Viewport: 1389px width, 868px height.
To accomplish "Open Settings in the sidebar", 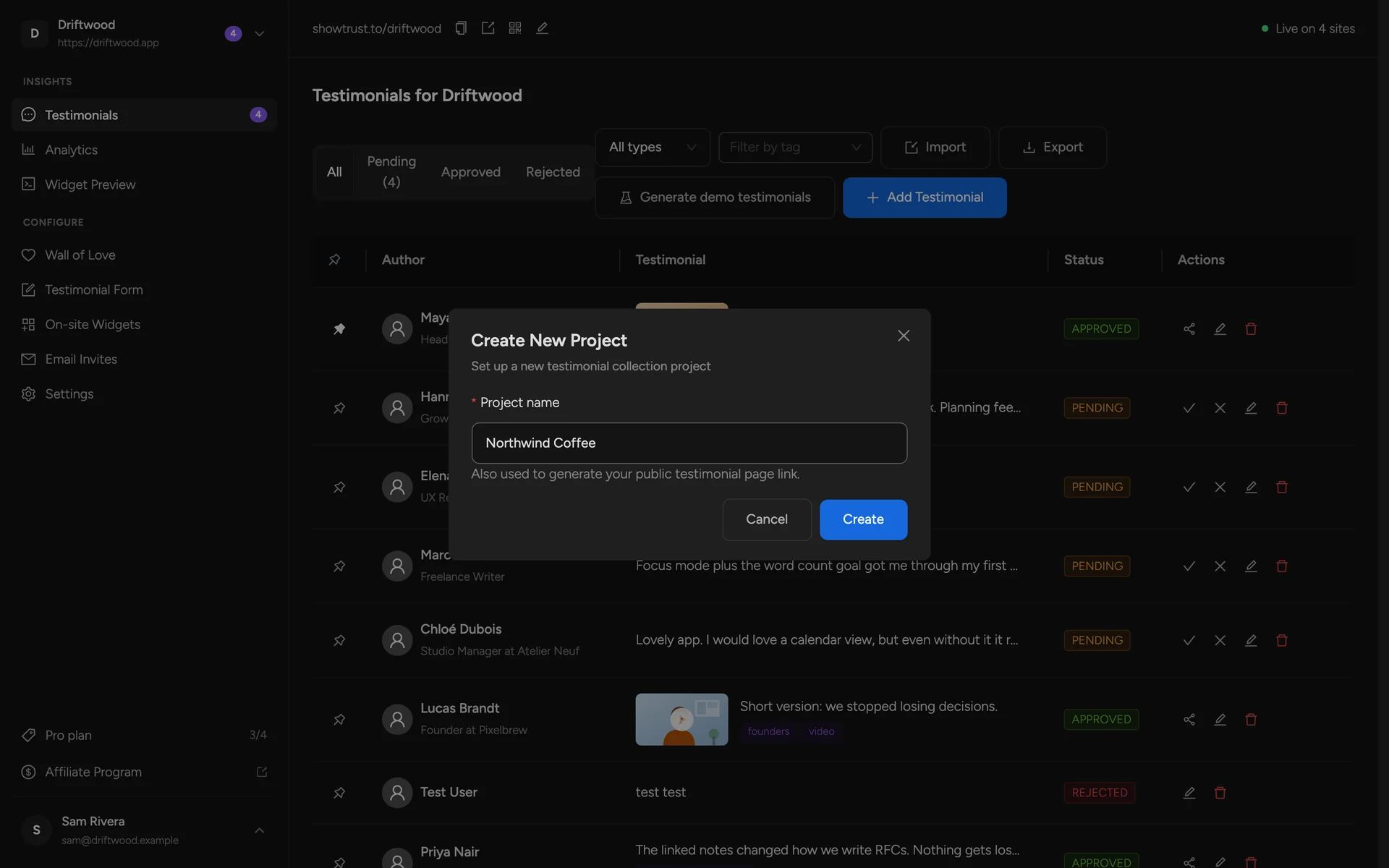I will [144, 393].
